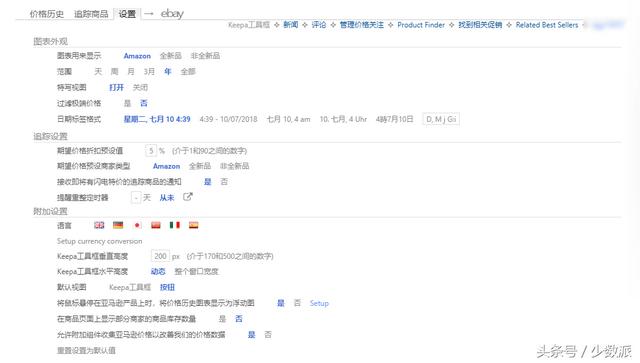This screenshot has height=363, width=640.
Task: Select the Chinese flag language option
Action: coord(156,225)
